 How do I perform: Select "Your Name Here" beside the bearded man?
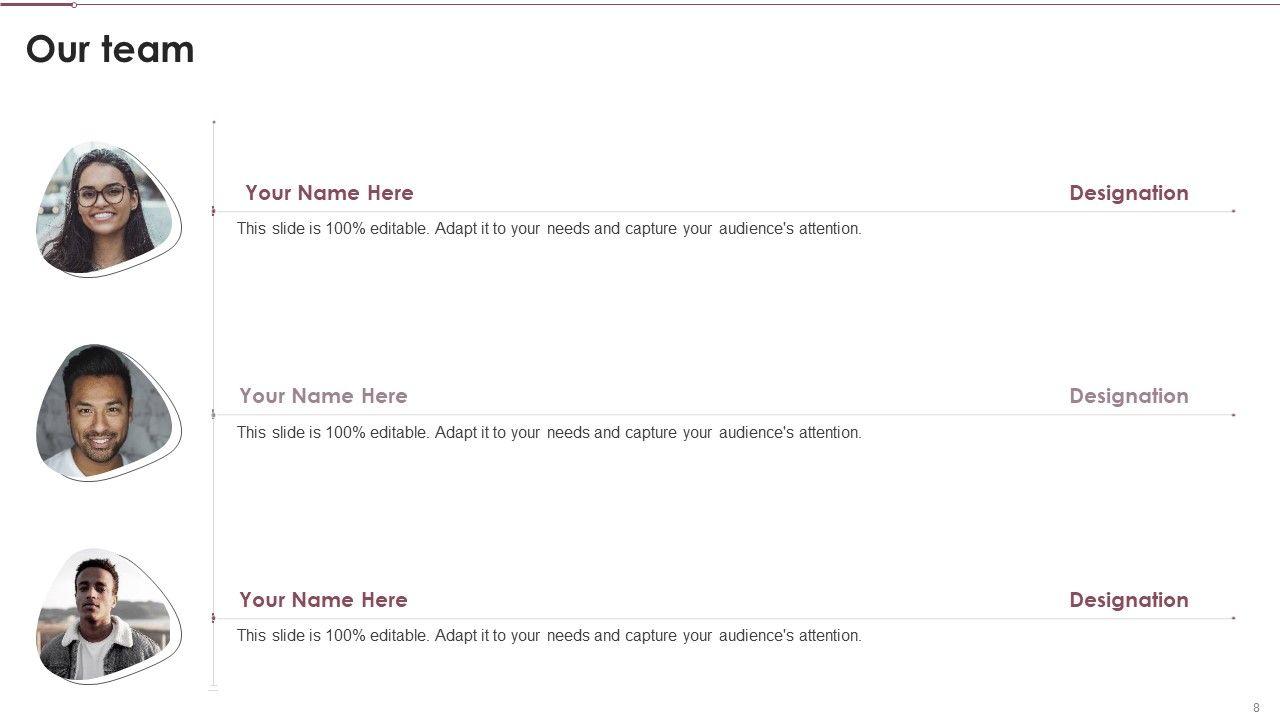click(323, 396)
